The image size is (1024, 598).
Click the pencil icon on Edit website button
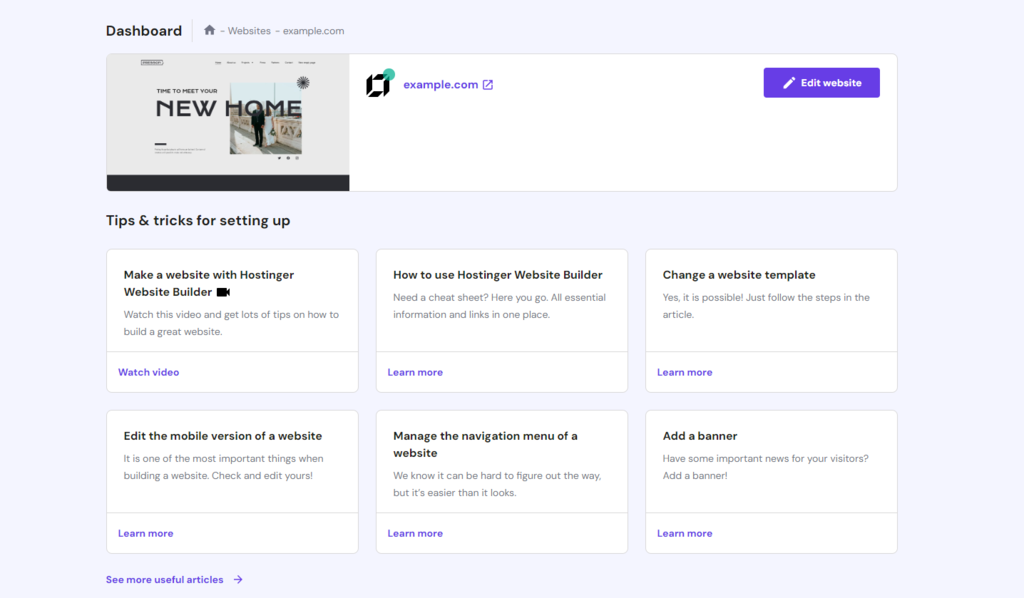click(790, 82)
